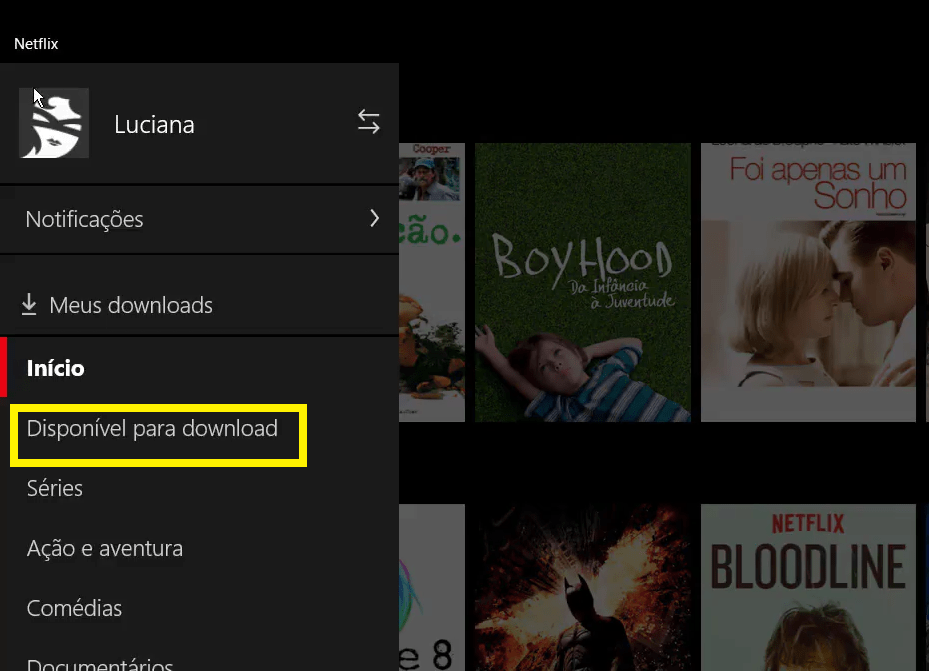This screenshot has width=929, height=671.
Task: Open the Notificações menu entry
Action: [x=199, y=219]
